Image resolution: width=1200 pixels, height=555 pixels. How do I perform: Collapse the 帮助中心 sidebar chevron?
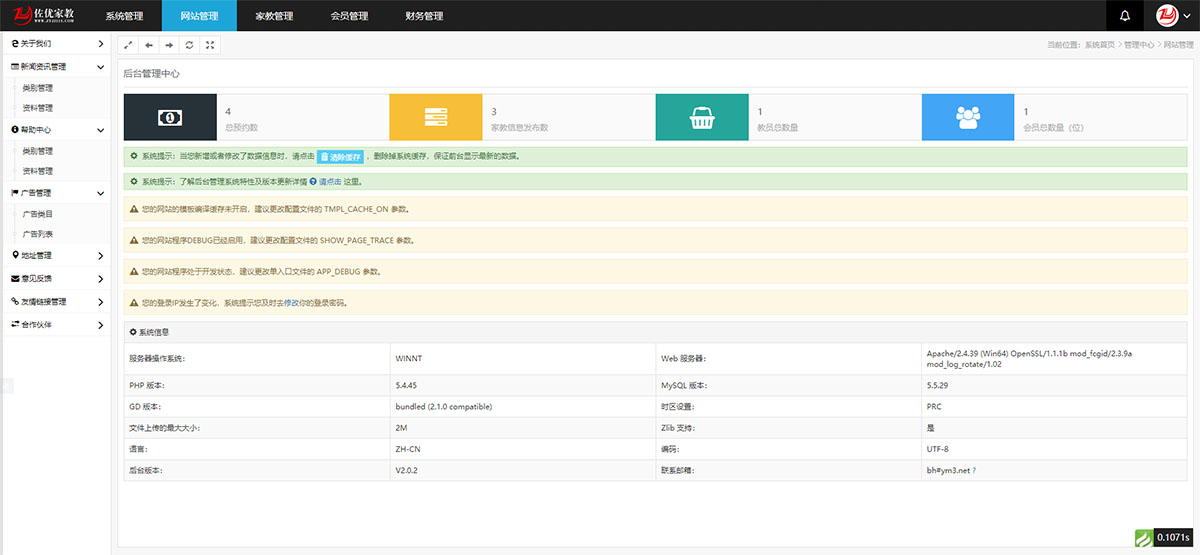pyautogui.click(x=101, y=130)
